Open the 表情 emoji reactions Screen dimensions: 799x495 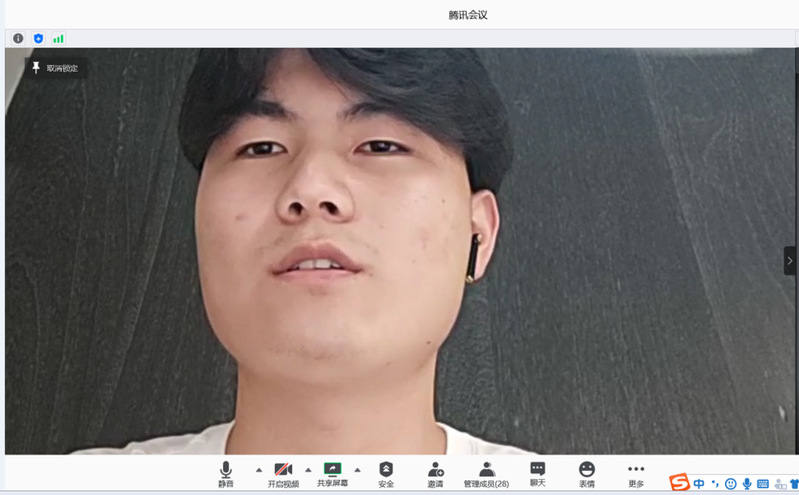click(x=587, y=472)
